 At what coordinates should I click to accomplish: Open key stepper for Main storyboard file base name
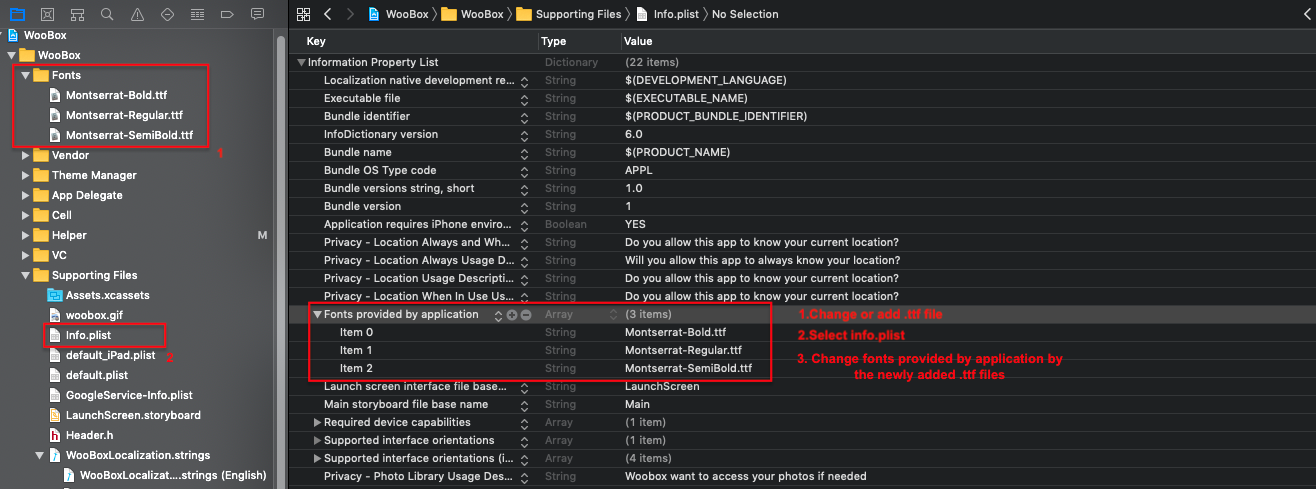524,404
